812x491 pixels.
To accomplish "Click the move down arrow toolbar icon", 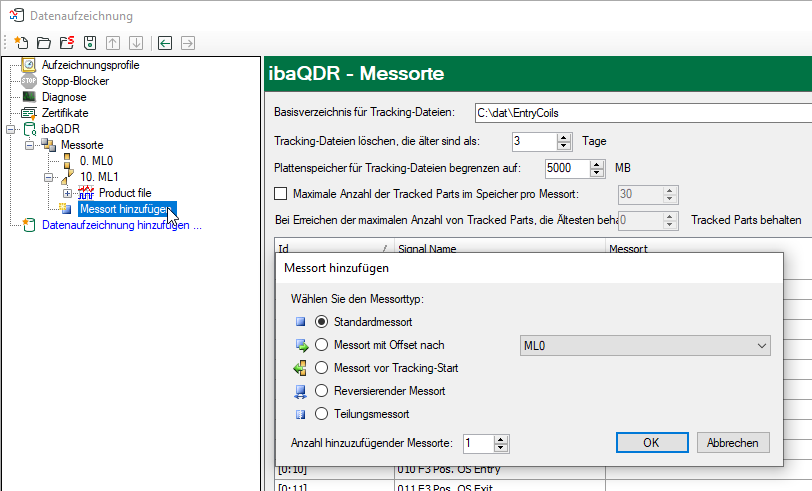I will click(x=136, y=43).
